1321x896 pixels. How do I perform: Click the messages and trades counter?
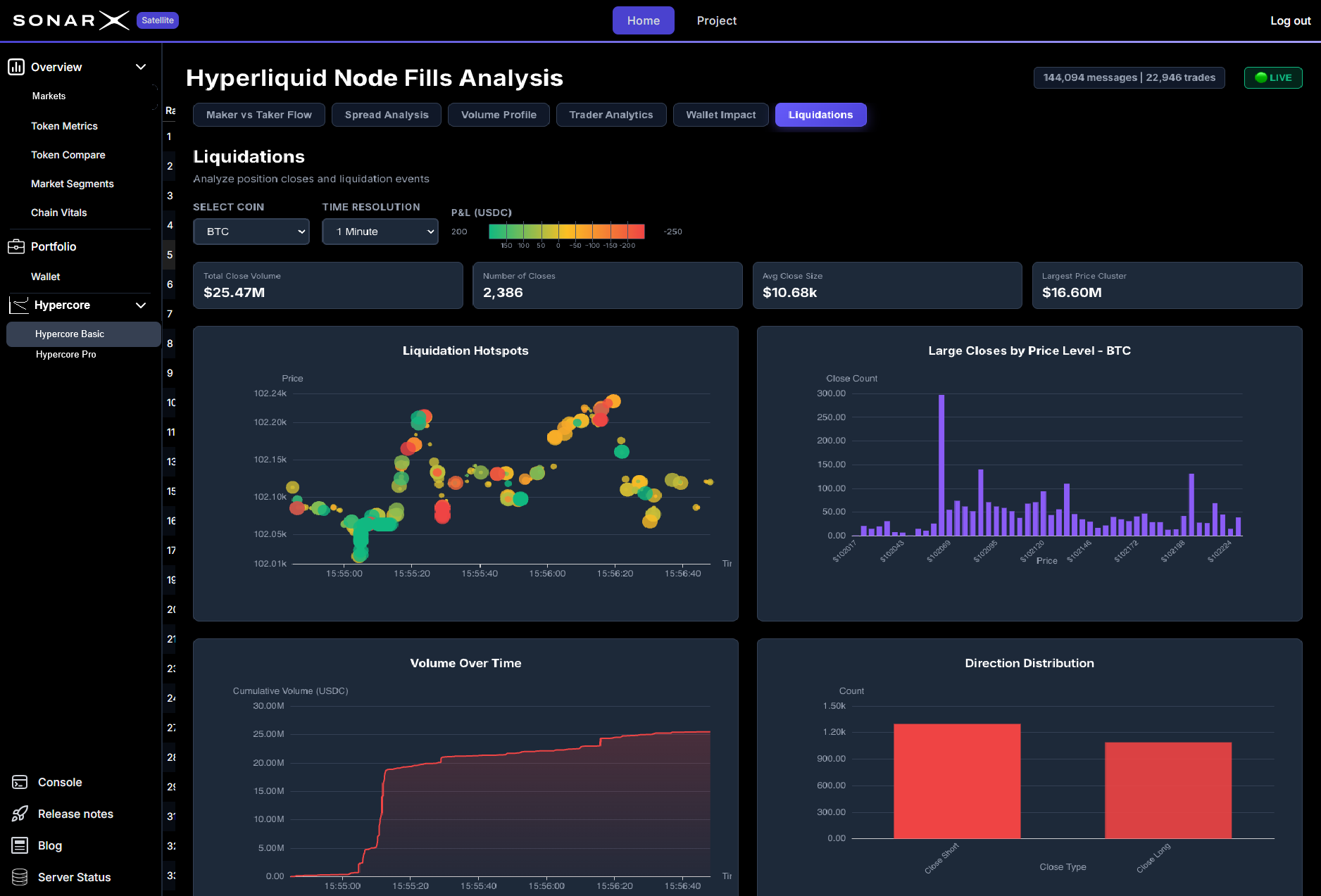(1129, 77)
